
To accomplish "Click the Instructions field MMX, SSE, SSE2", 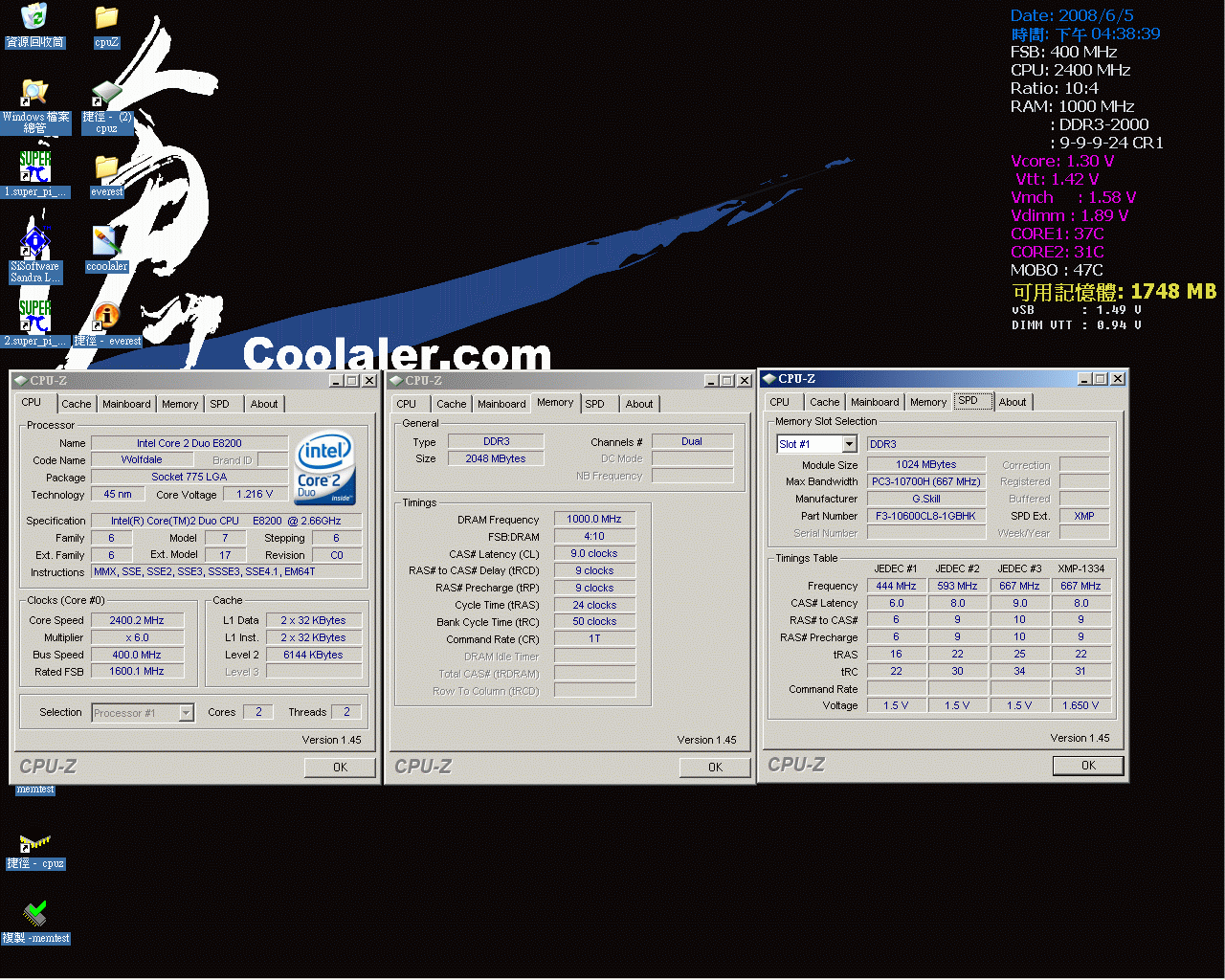I will (227, 571).
